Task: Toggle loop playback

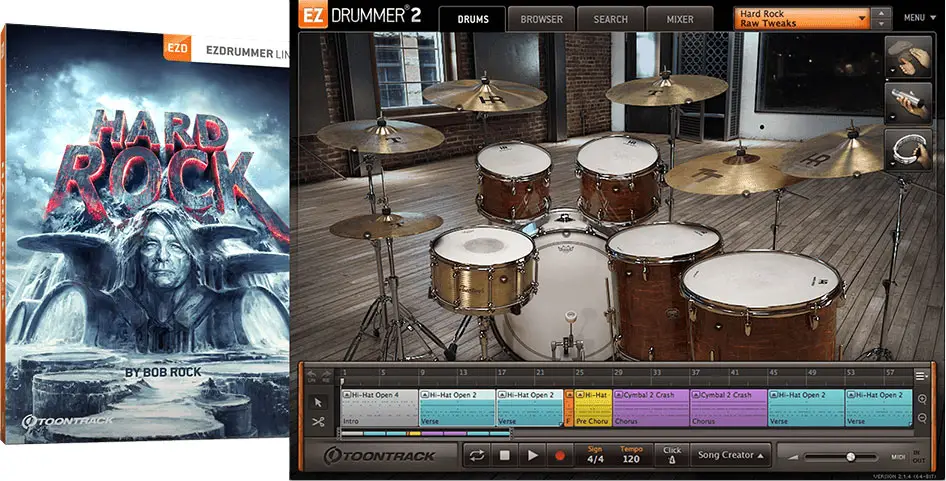Action: 477,456
